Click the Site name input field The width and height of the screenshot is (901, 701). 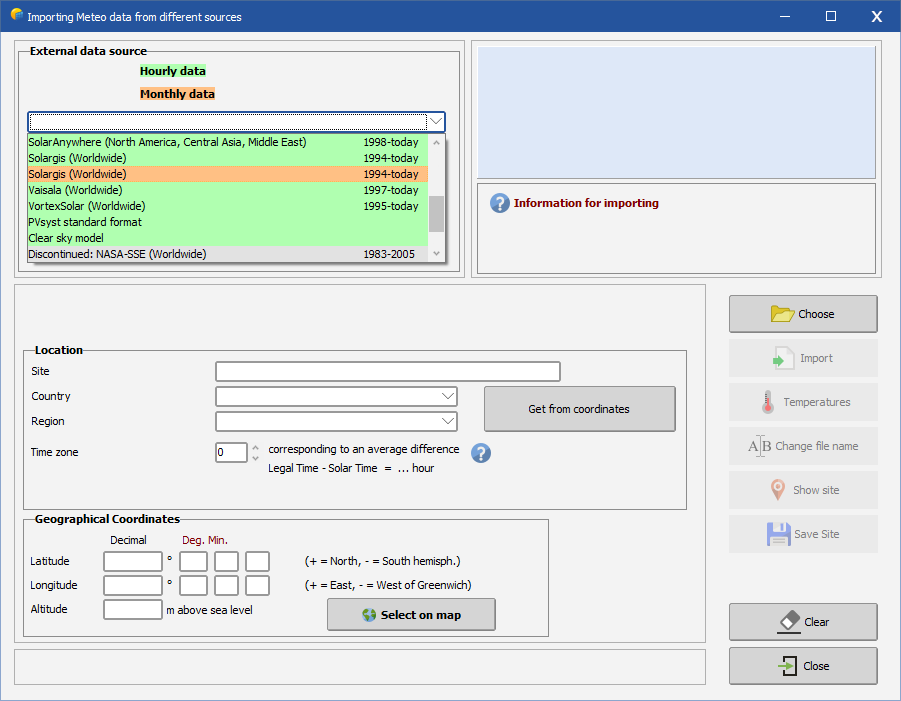[x=388, y=371]
